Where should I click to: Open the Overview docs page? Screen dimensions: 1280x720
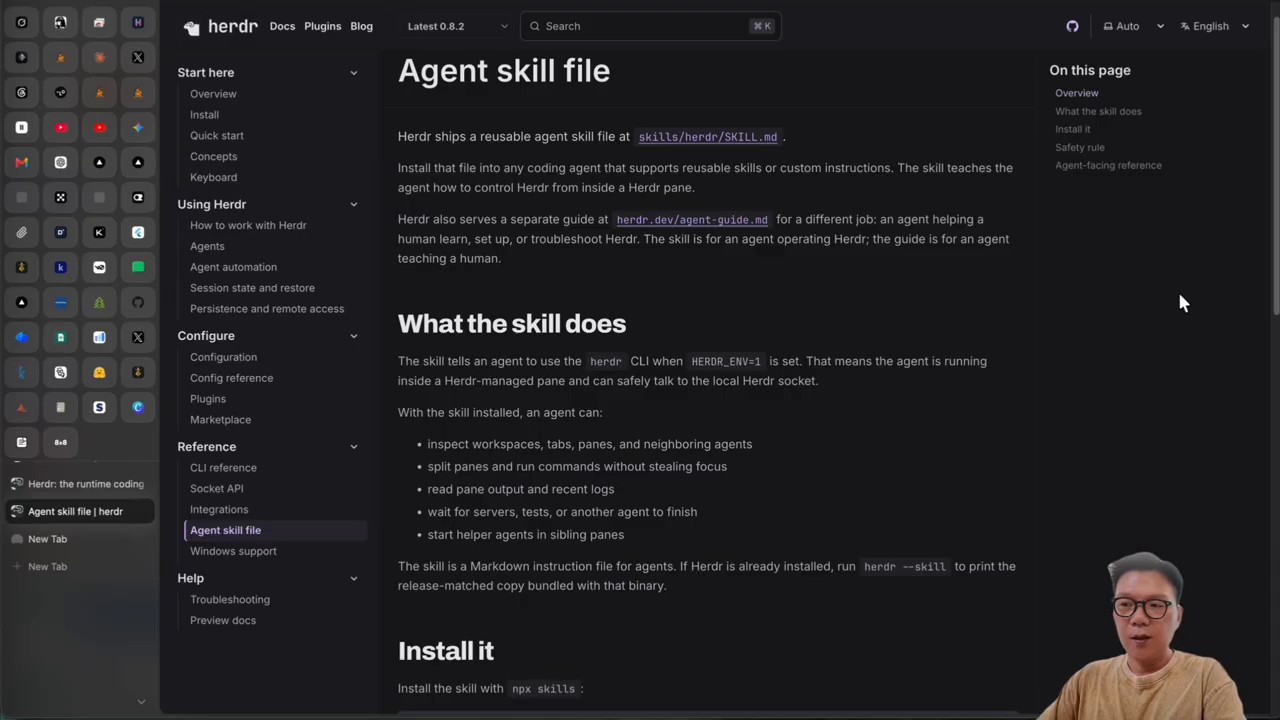pyautogui.click(x=213, y=94)
